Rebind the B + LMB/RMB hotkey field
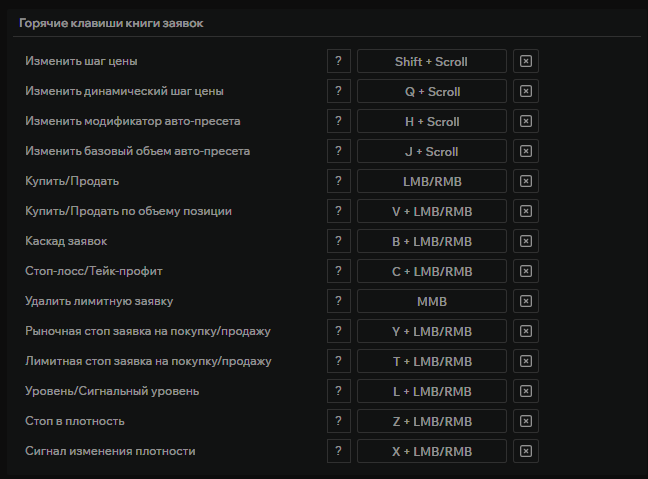648x479 pixels. (431, 241)
